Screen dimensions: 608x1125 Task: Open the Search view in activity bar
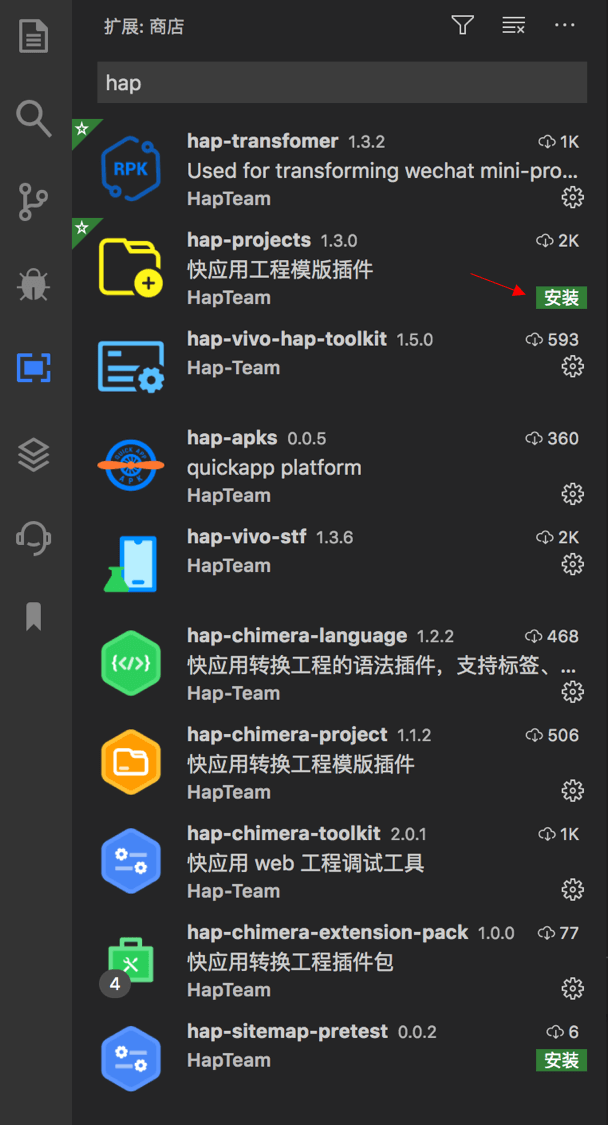(x=34, y=118)
